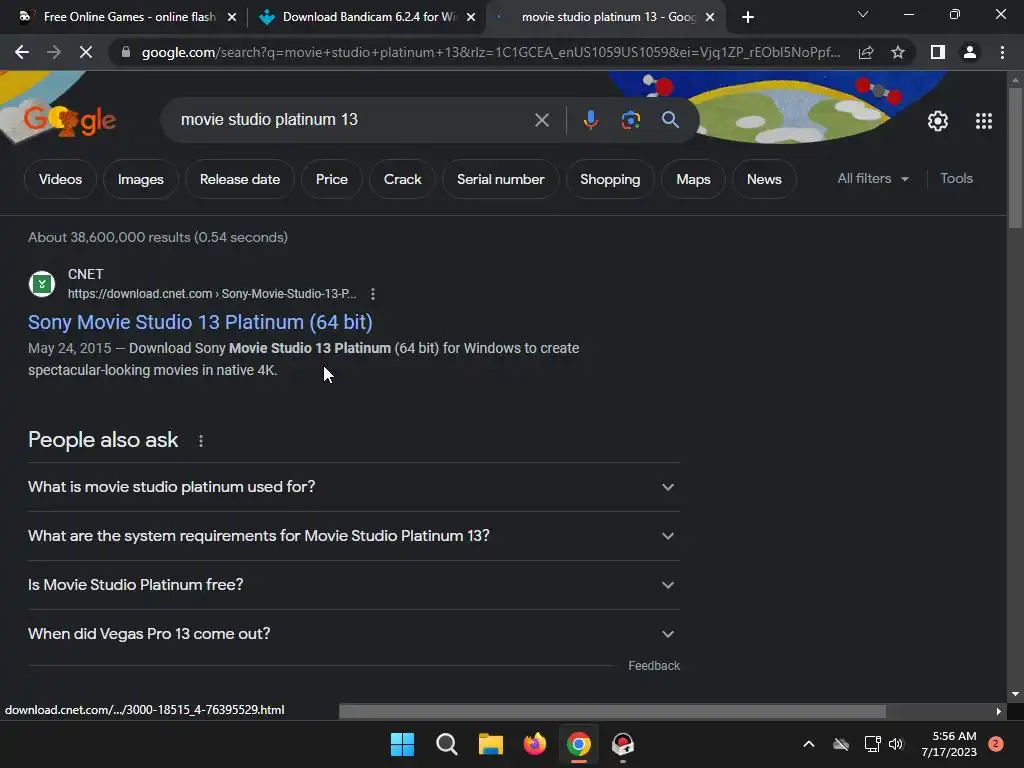Expand When did Vegas Pro 13 come out

[354, 634]
